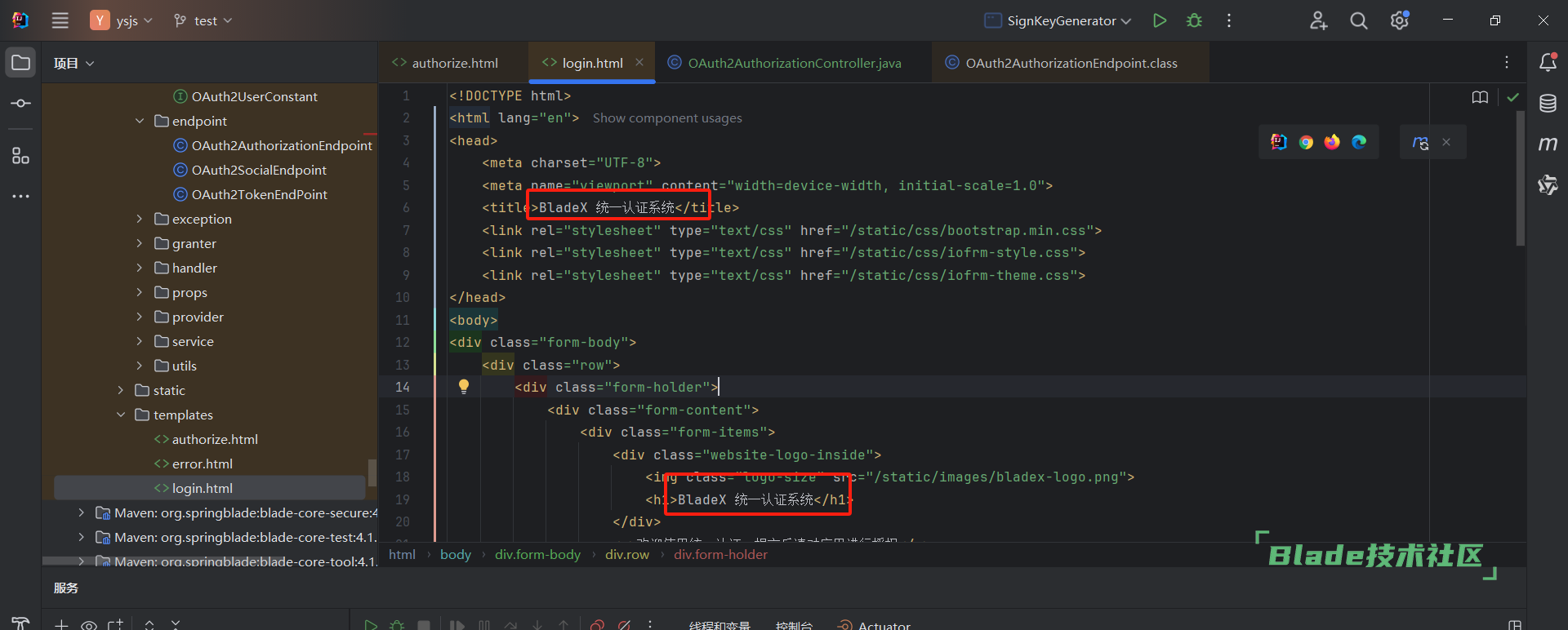Click the Show component usages hint
The width and height of the screenshot is (1568, 630).
tap(667, 118)
